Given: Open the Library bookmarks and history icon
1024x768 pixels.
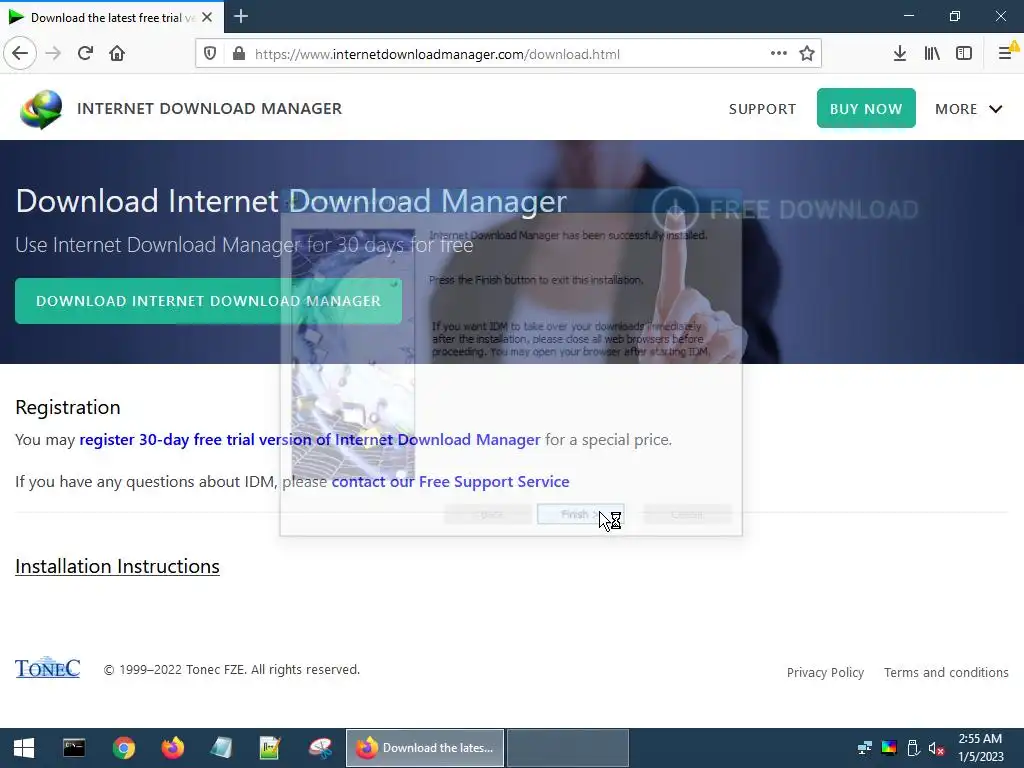Looking at the screenshot, I should point(932,54).
